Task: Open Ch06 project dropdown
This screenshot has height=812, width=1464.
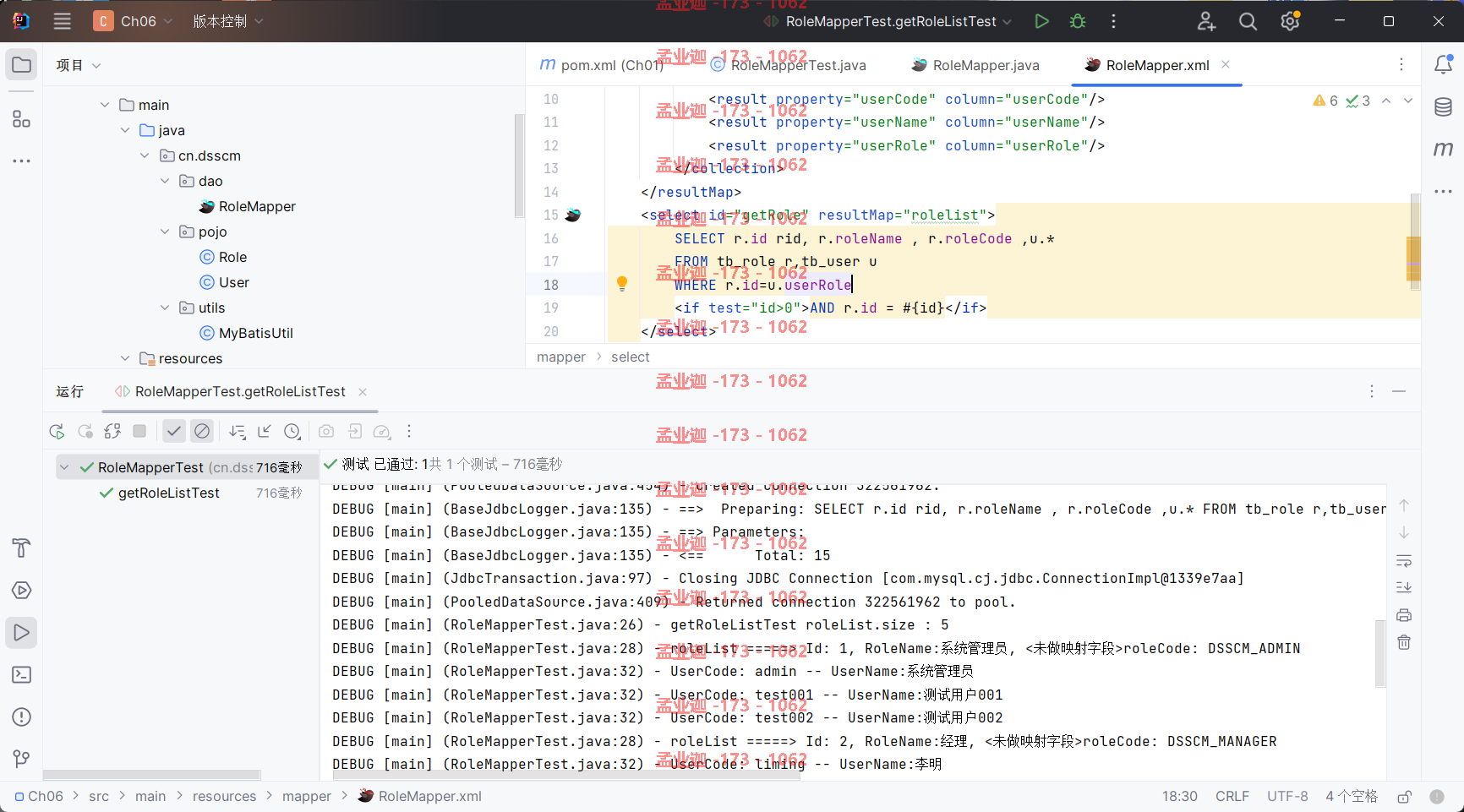Action: pyautogui.click(x=134, y=21)
